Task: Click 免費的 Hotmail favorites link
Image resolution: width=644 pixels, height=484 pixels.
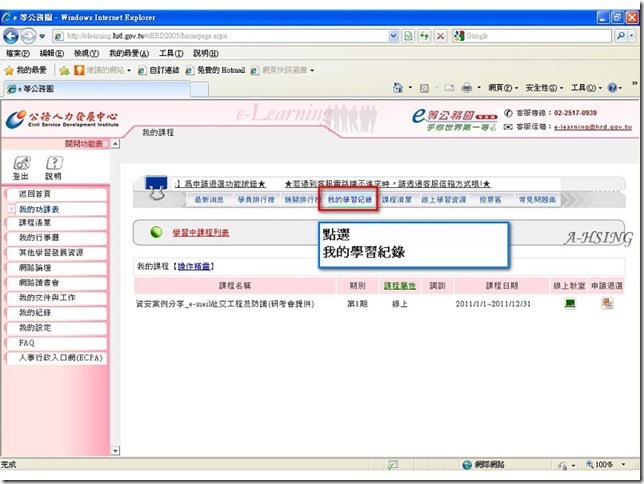Action: [215, 71]
